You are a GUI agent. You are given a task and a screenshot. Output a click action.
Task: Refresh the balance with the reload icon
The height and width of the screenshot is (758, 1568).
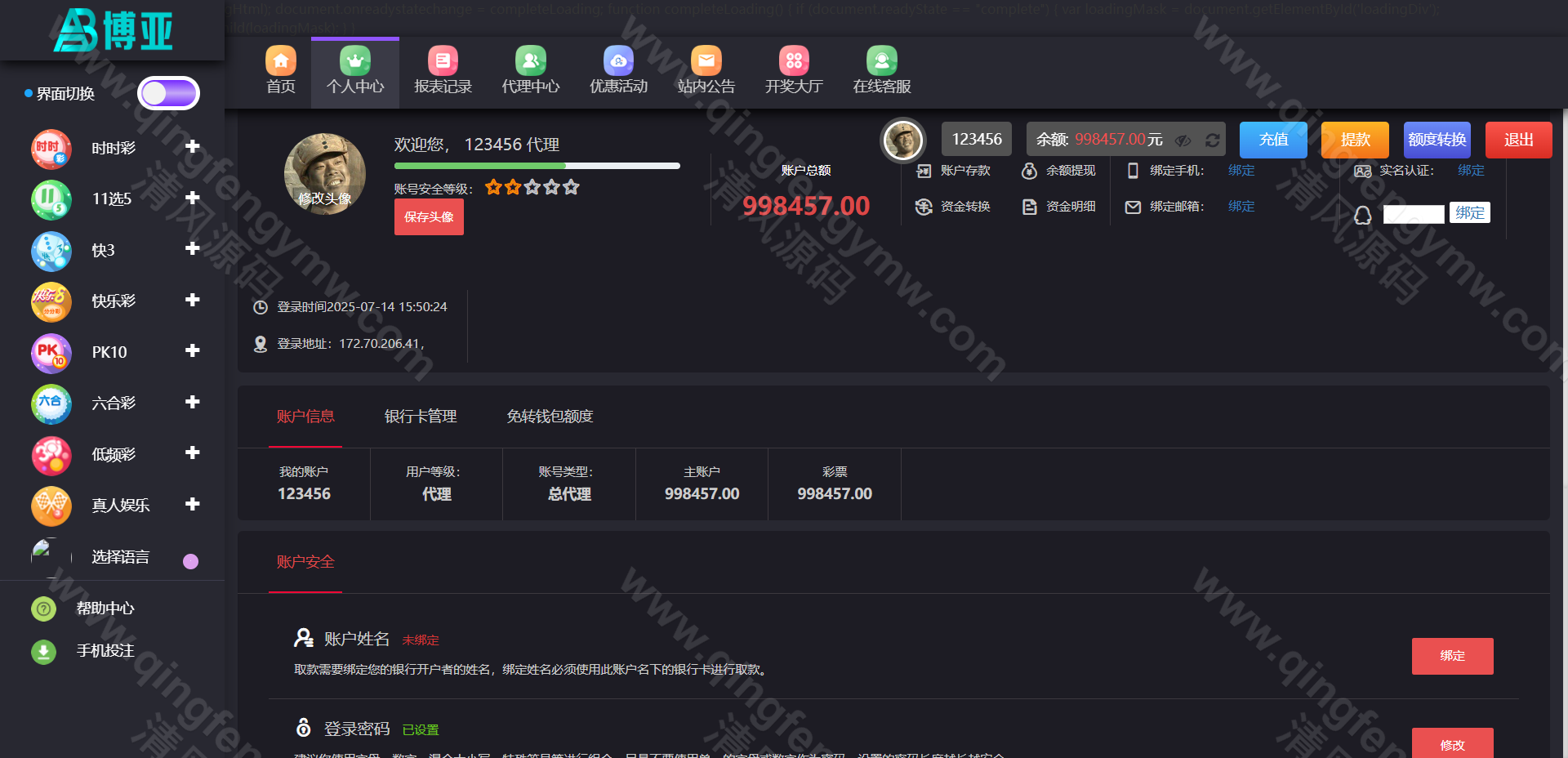pyautogui.click(x=1213, y=140)
